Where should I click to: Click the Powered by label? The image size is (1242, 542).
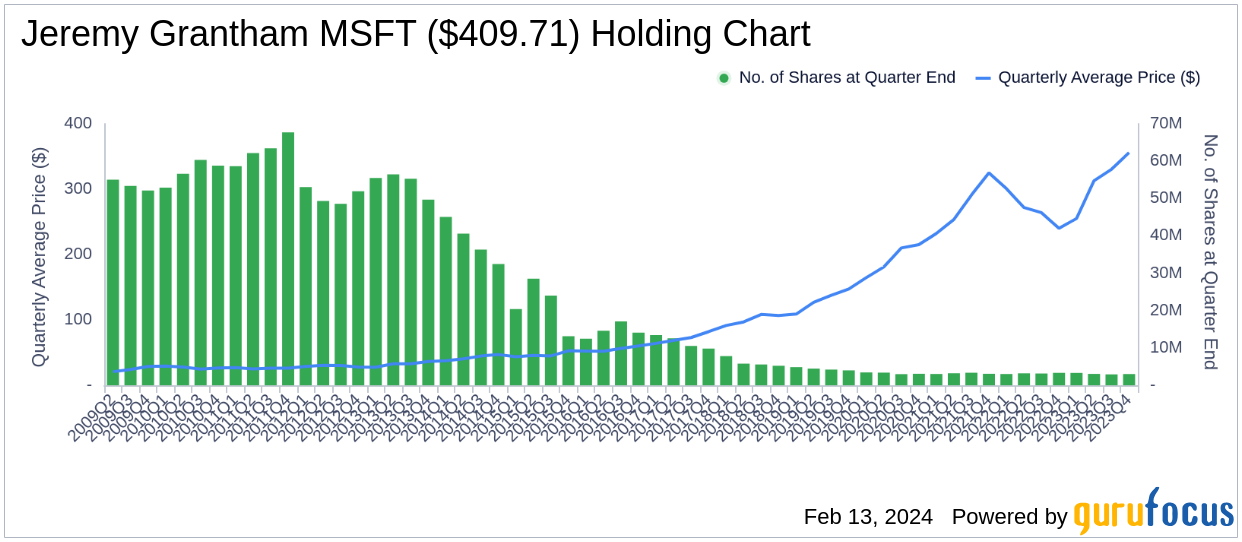pos(1010,517)
